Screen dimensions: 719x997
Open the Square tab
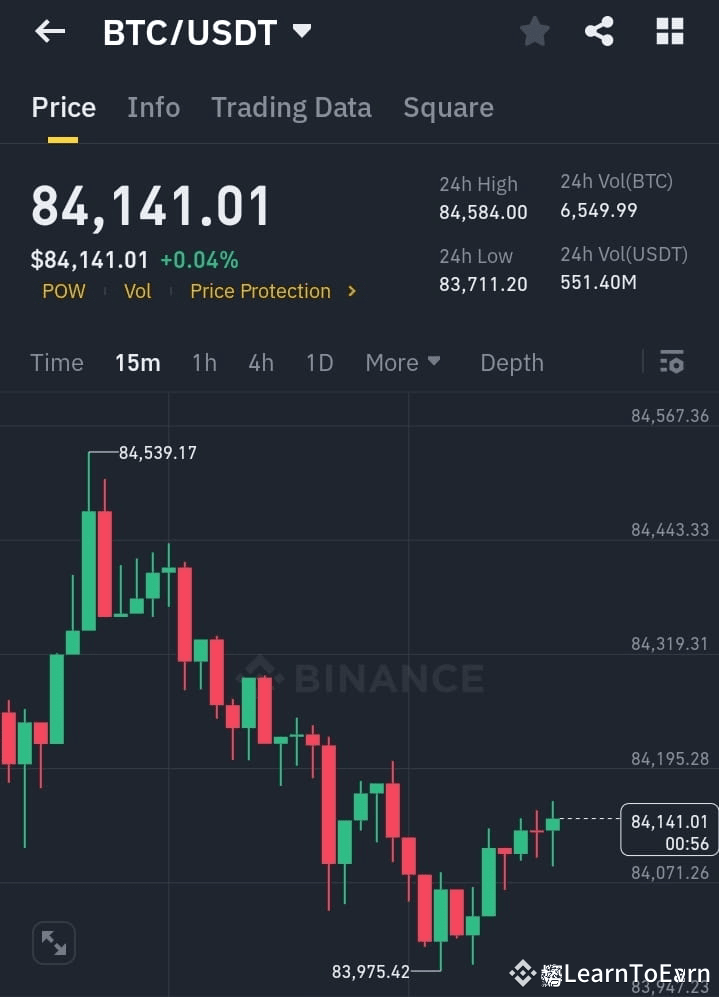point(448,107)
